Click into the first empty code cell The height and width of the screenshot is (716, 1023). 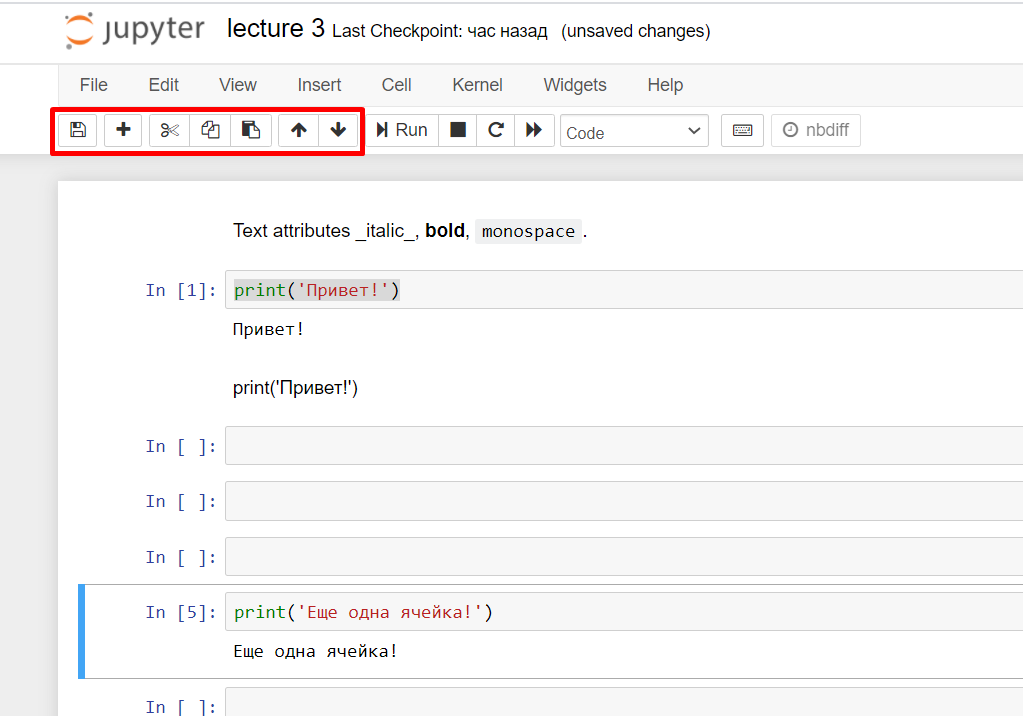click(620, 446)
